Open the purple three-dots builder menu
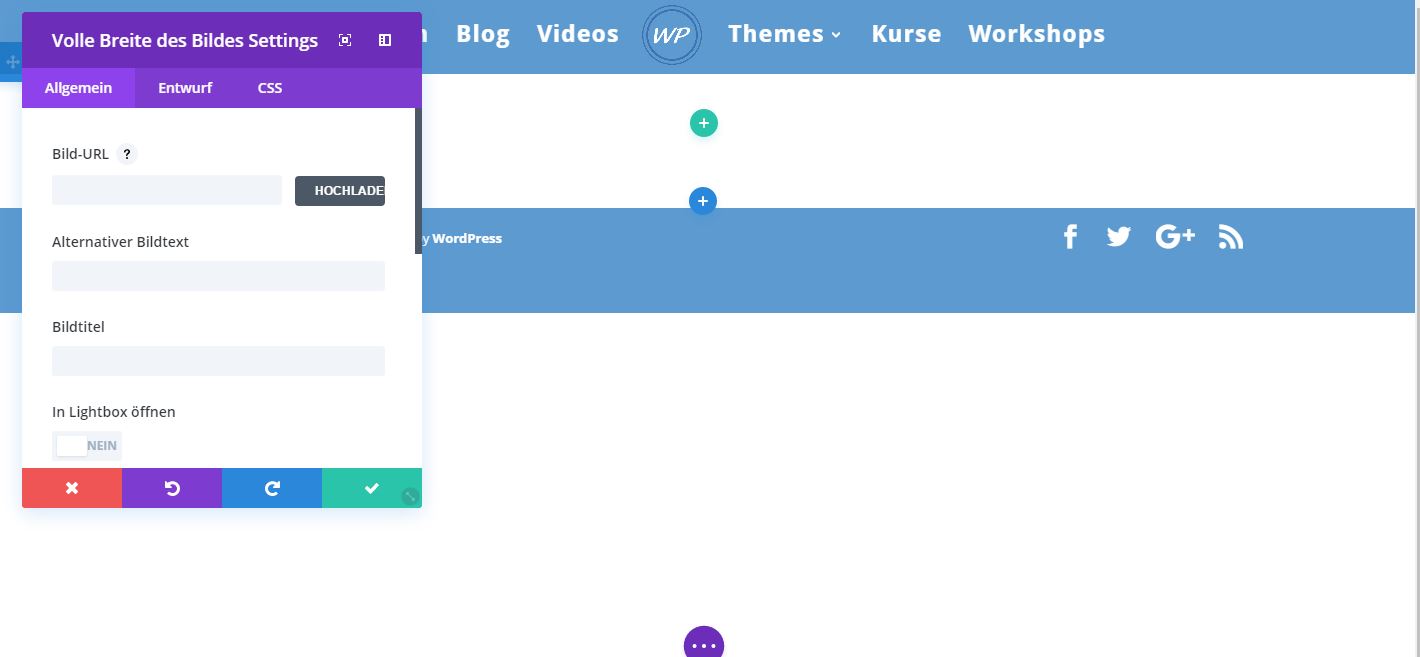The image size is (1420, 657). tap(704, 645)
